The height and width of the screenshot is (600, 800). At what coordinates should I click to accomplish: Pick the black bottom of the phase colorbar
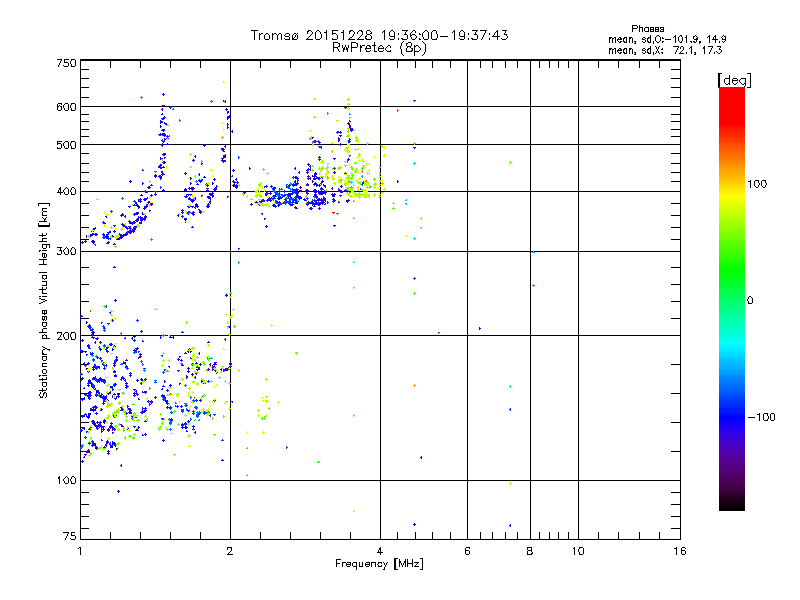pos(732,503)
